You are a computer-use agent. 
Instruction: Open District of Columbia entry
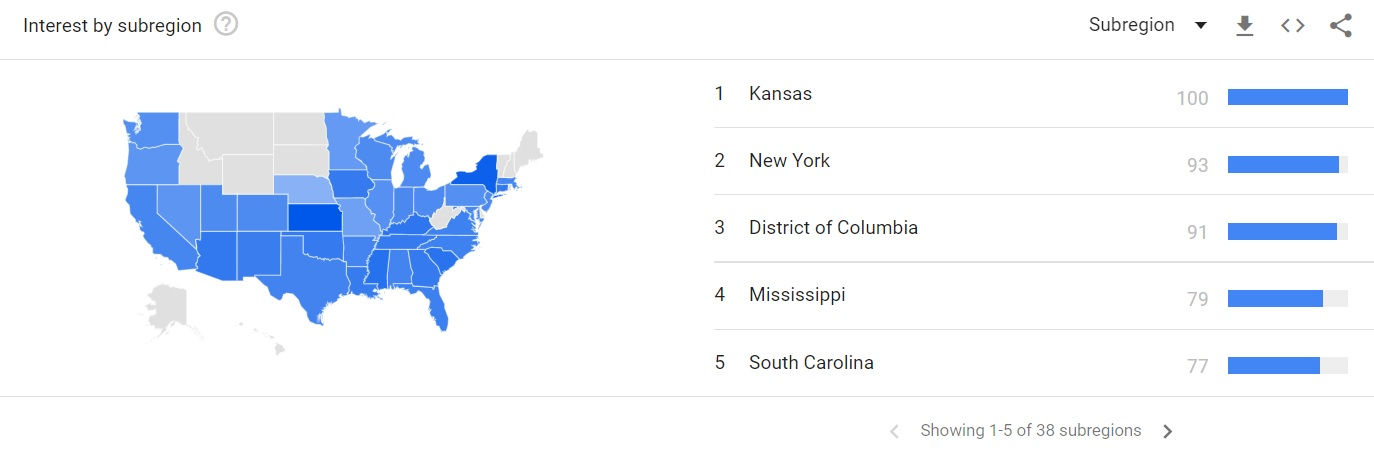click(x=1031, y=228)
